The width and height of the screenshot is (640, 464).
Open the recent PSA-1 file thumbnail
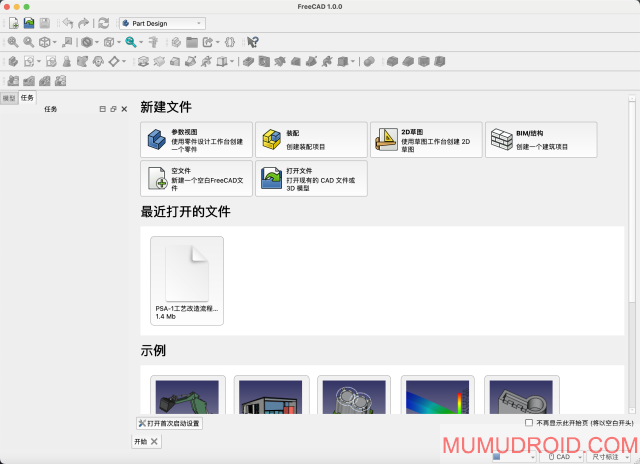(187, 281)
